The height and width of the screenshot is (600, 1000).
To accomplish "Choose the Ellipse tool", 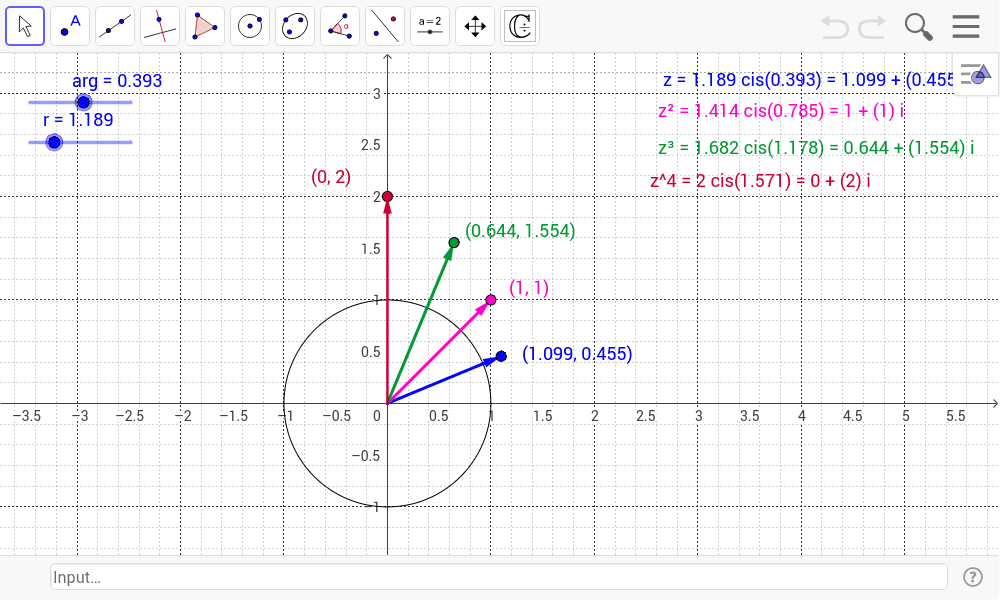I will click(x=295, y=26).
